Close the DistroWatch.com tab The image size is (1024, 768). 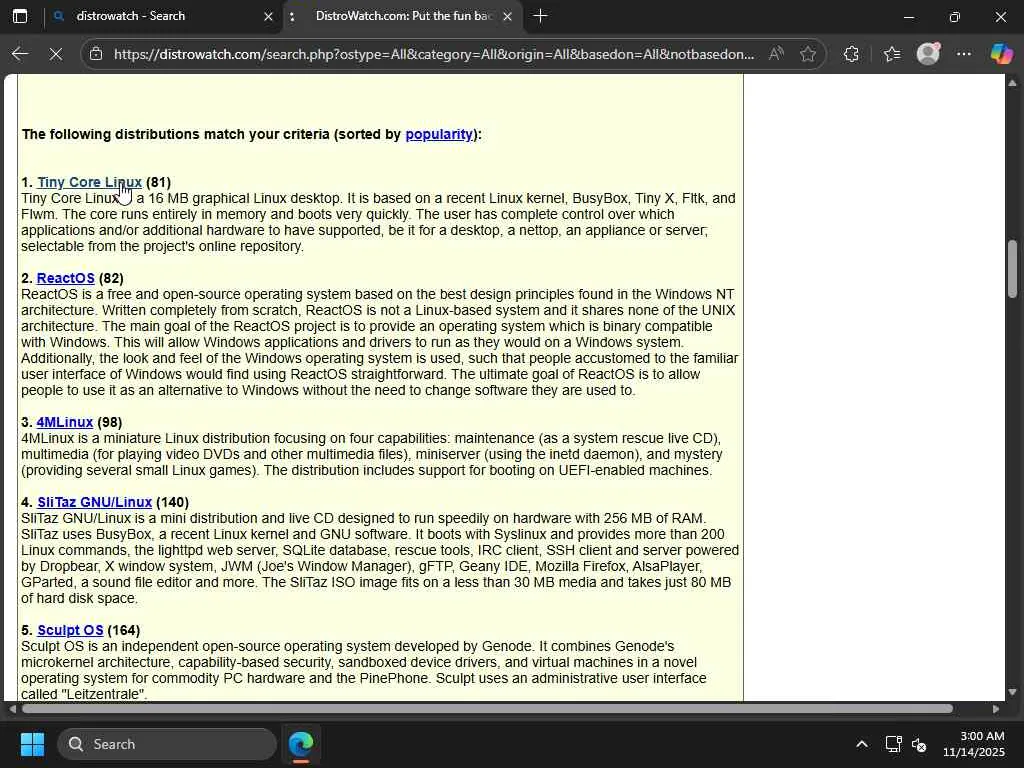tap(507, 16)
